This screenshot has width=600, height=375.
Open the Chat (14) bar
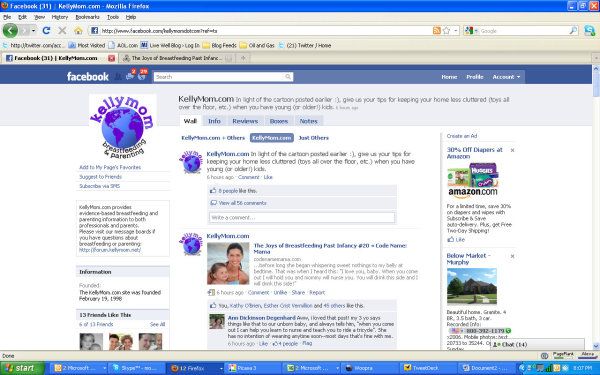point(537,344)
